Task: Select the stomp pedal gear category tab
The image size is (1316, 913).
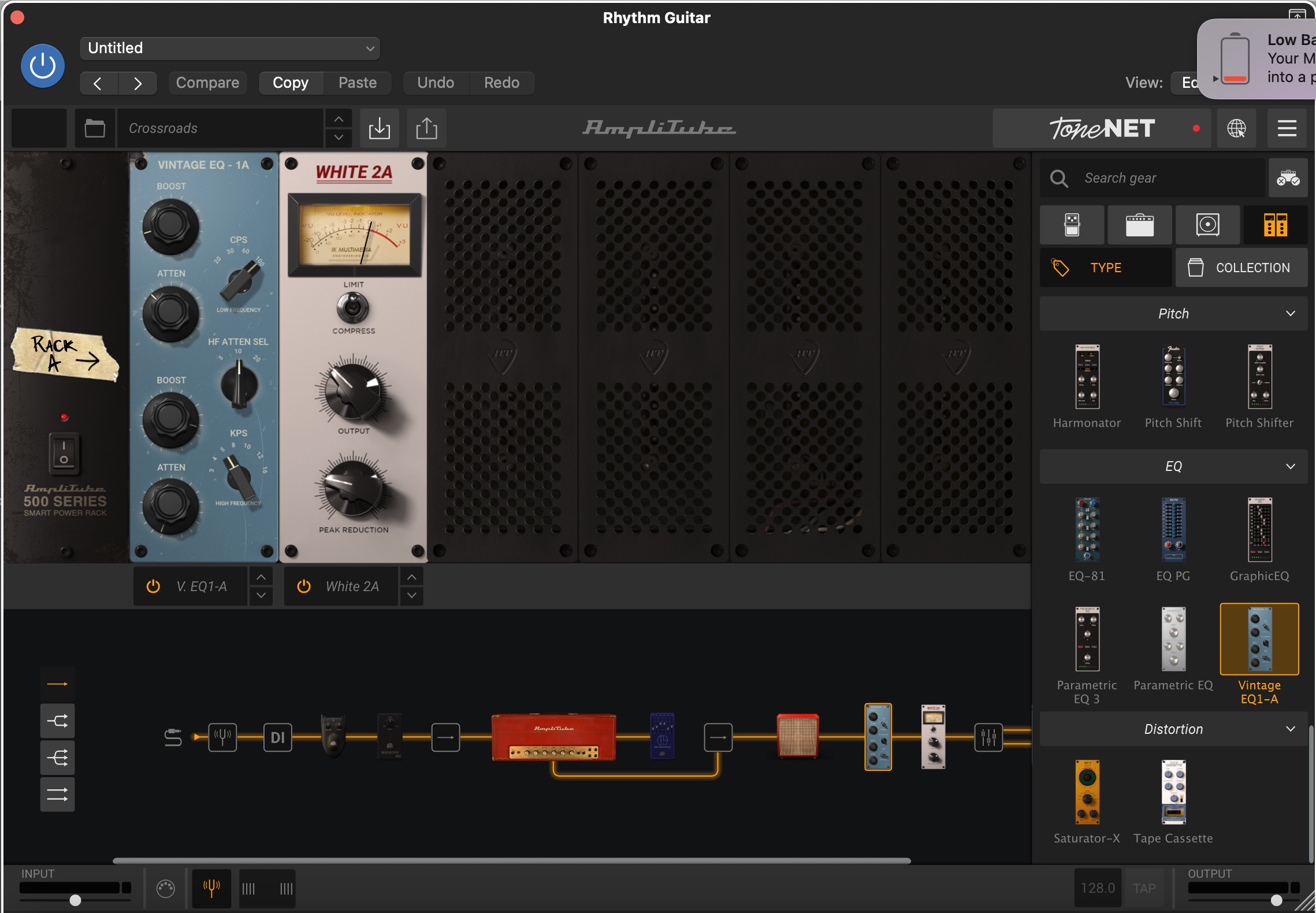Action: click(x=1072, y=225)
